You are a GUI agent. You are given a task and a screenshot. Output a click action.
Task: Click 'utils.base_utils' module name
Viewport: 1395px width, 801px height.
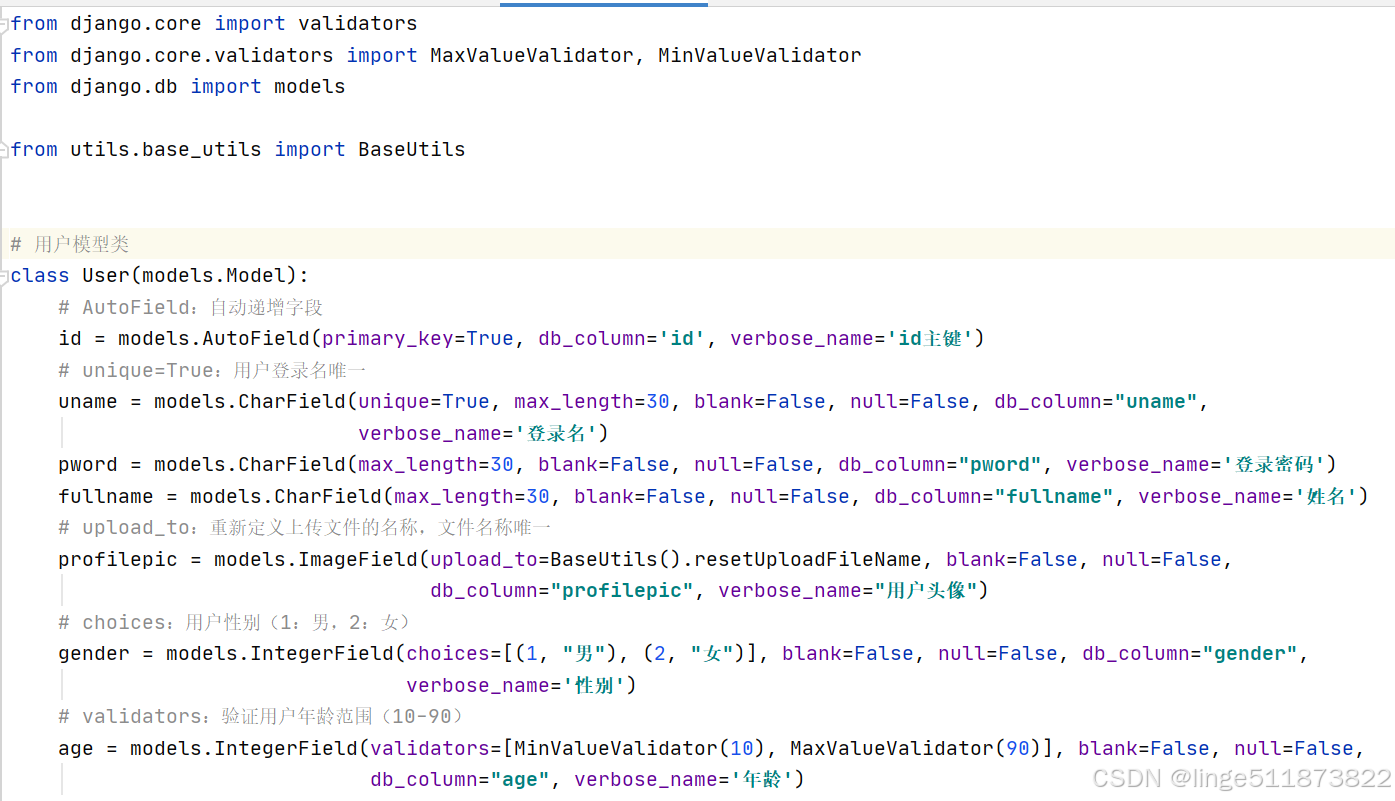[166, 149]
